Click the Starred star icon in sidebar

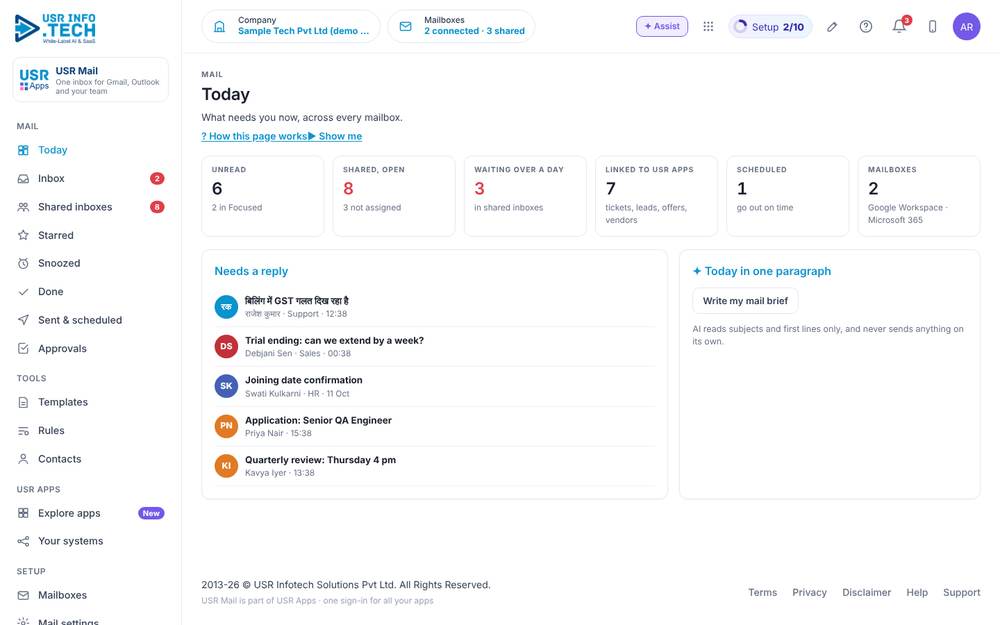[24, 235]
